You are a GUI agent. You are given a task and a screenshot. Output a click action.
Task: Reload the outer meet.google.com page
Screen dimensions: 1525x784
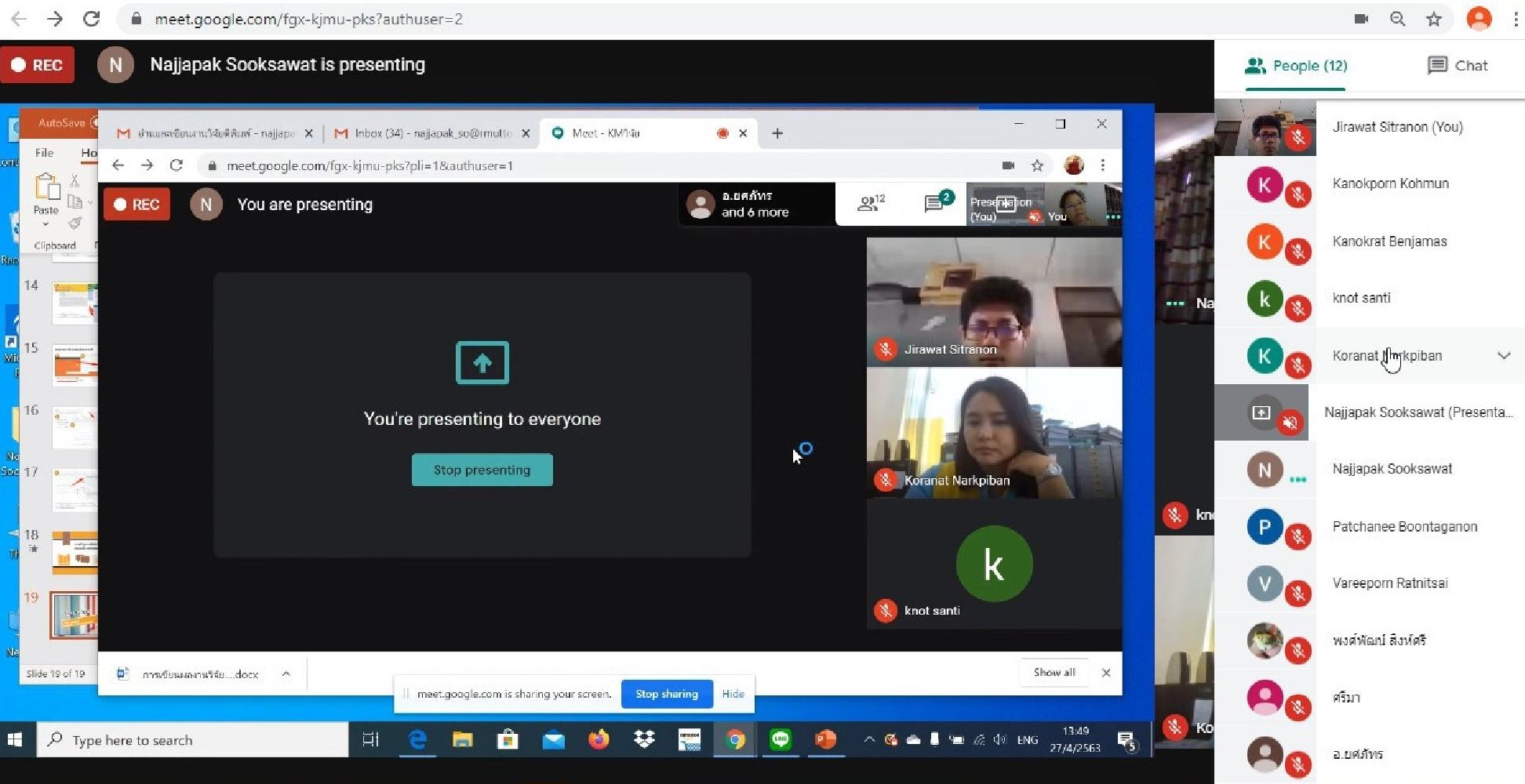(92, 19)
